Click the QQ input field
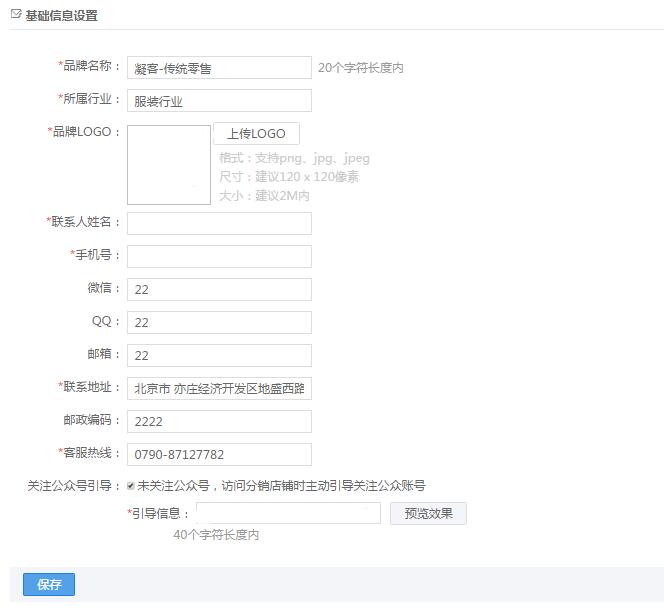 coord(219,323)
